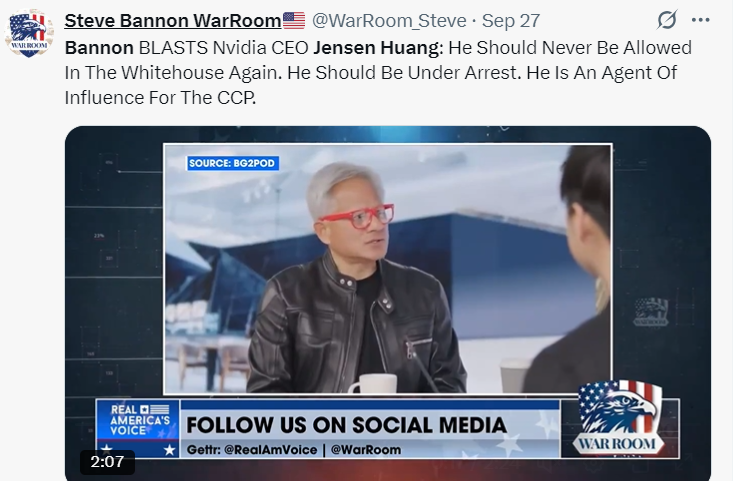The height and width of the screenshot is (481, 736).
Task: Click the Real America's Voice logo
Action: tap(138, 428)
